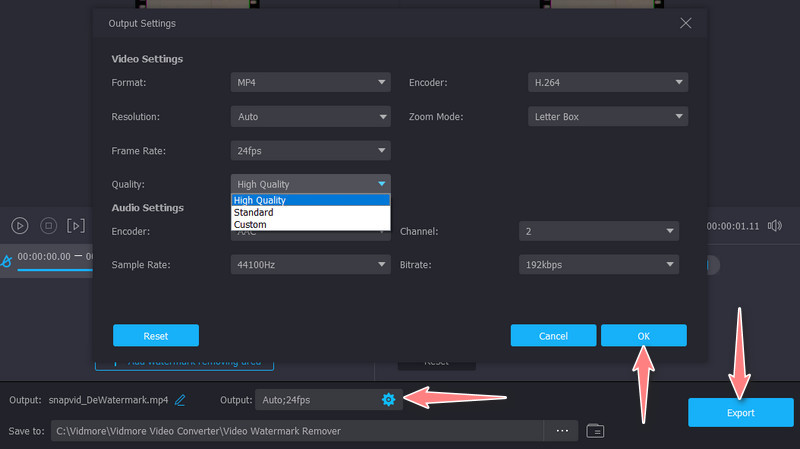Rename output file with the pencil icon

pos(180,400)
